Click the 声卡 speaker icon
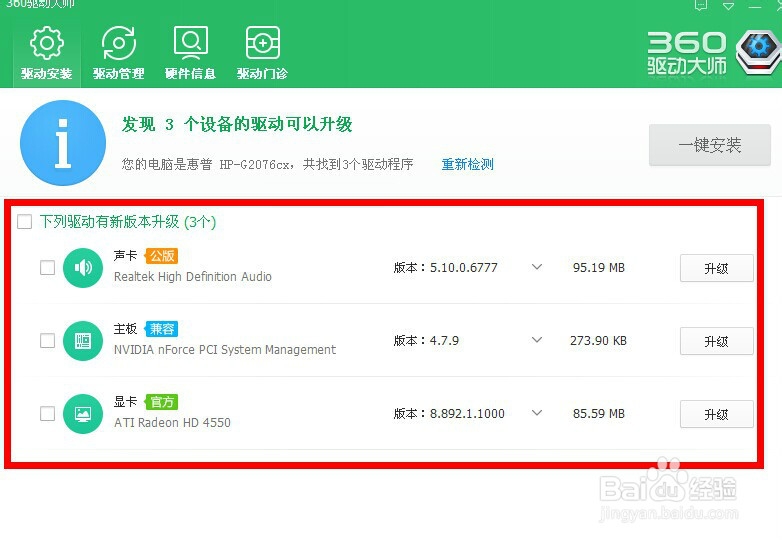The height and width of the screenshot is (540, 782). (x=83, y=268)
